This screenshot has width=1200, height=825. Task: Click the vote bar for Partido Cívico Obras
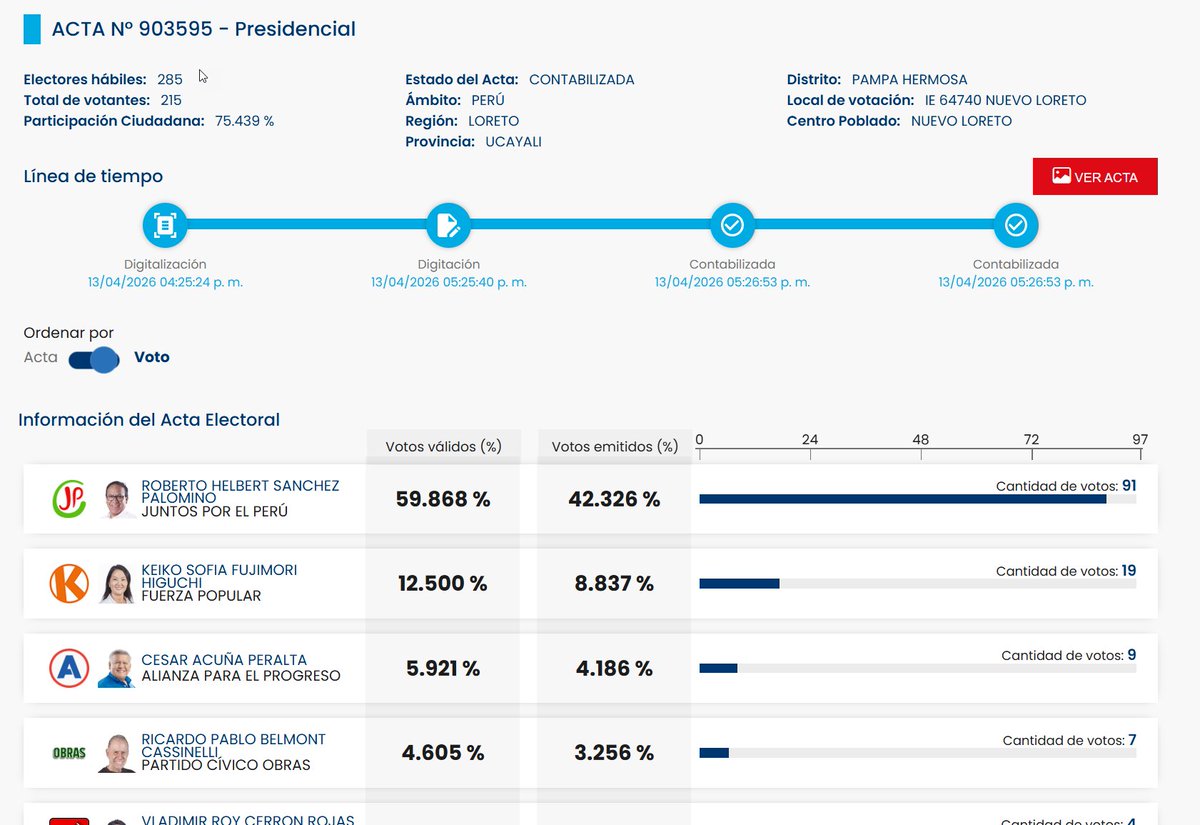917,752
